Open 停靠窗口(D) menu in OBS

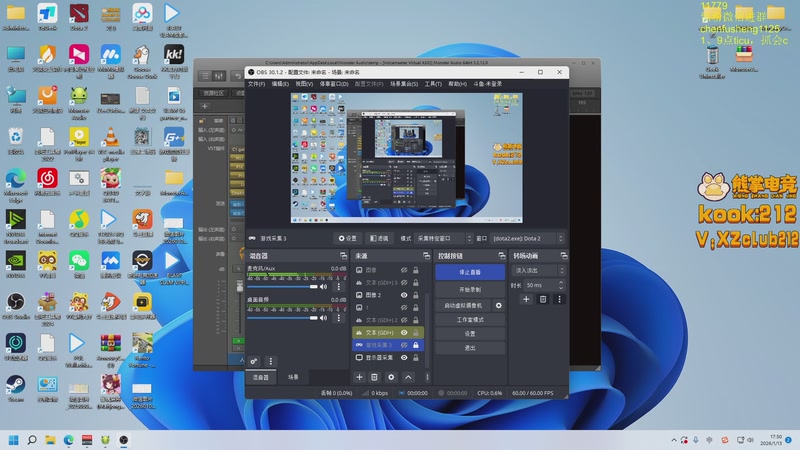[x=334, y=84]
